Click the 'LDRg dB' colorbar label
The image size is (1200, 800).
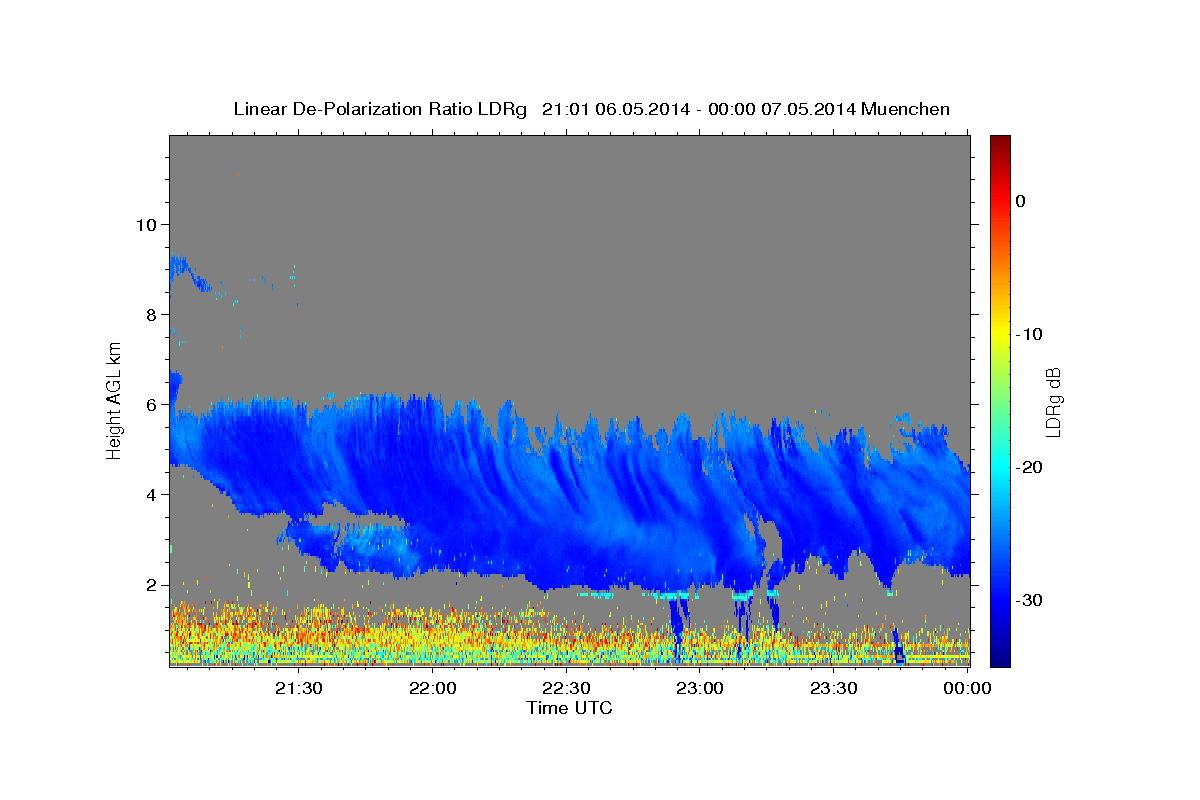coord(1052,403)
